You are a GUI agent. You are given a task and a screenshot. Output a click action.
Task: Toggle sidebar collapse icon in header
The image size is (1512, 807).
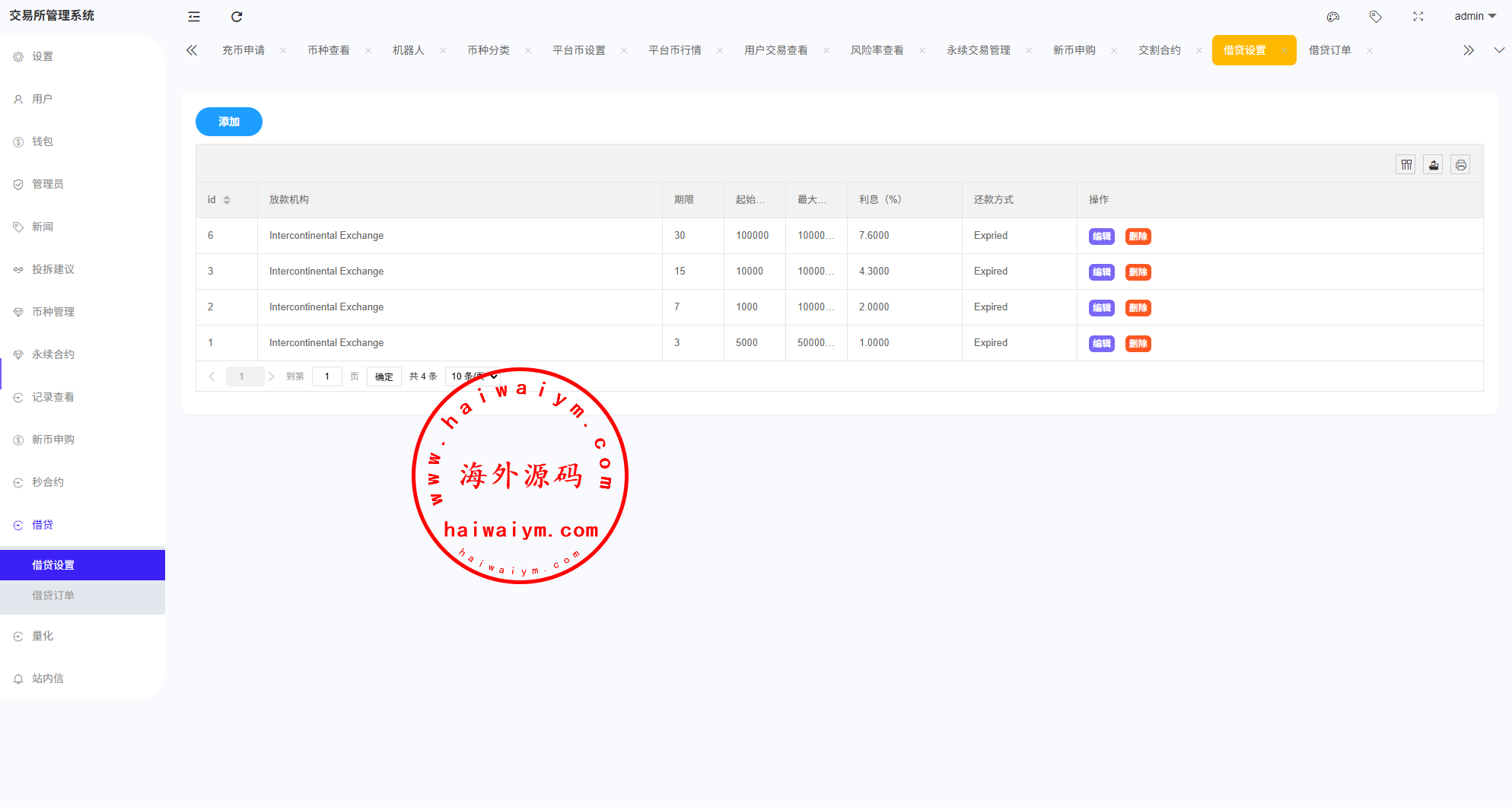(x=194, y=17)
